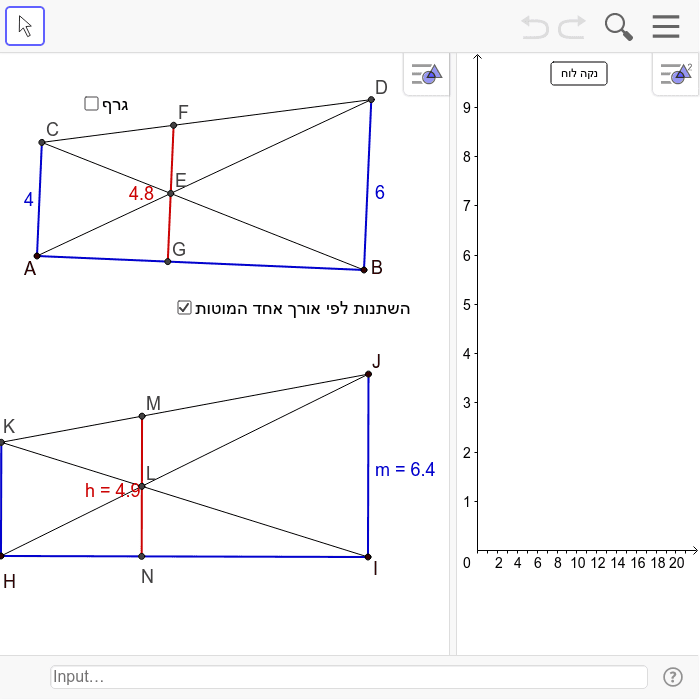This screenshot has height=700, width=700.
Task: Select point G on segment AB
Action: [x=168, y=261]
